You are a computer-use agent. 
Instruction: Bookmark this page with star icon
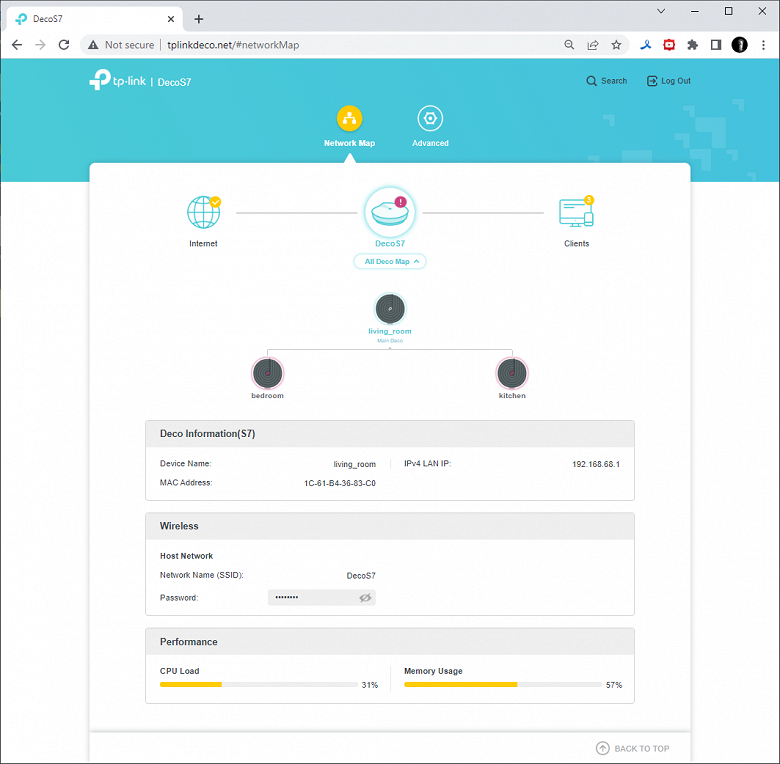click(x=616, y=45)
